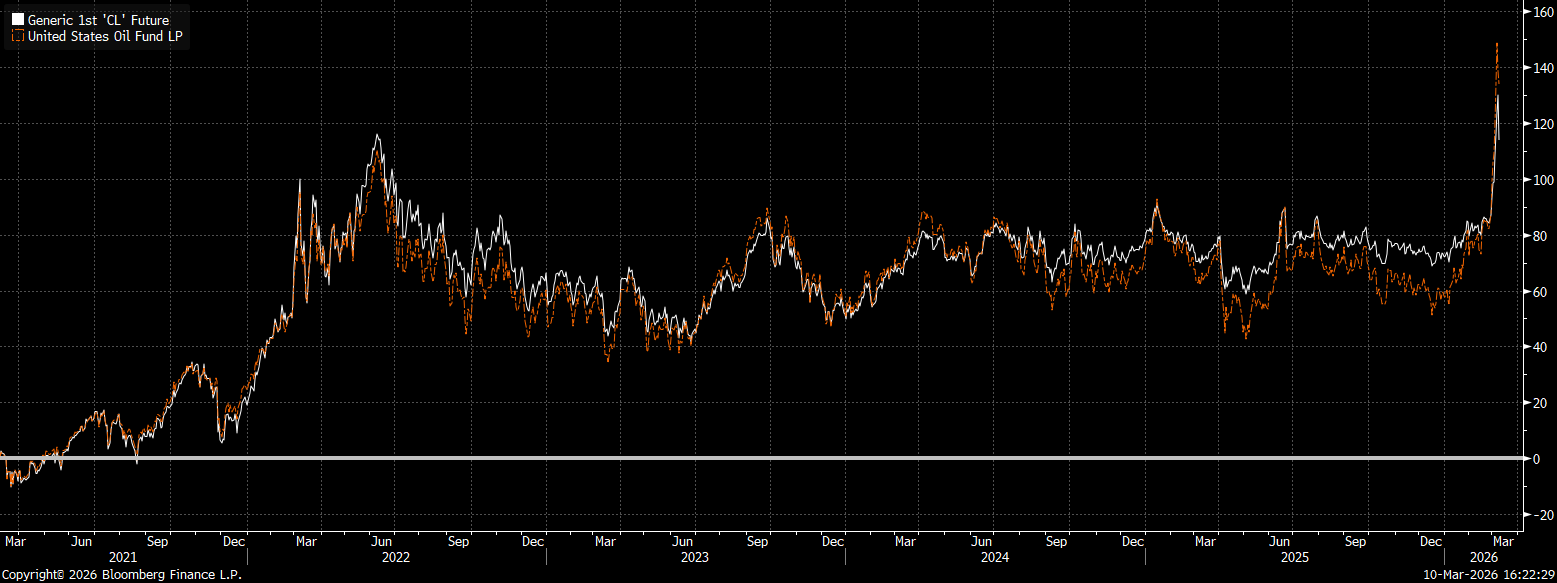The image size is (1557, 583).
Task: Click the white Generic 1st 'CL' Future swatch
Action: coord(17,19)
